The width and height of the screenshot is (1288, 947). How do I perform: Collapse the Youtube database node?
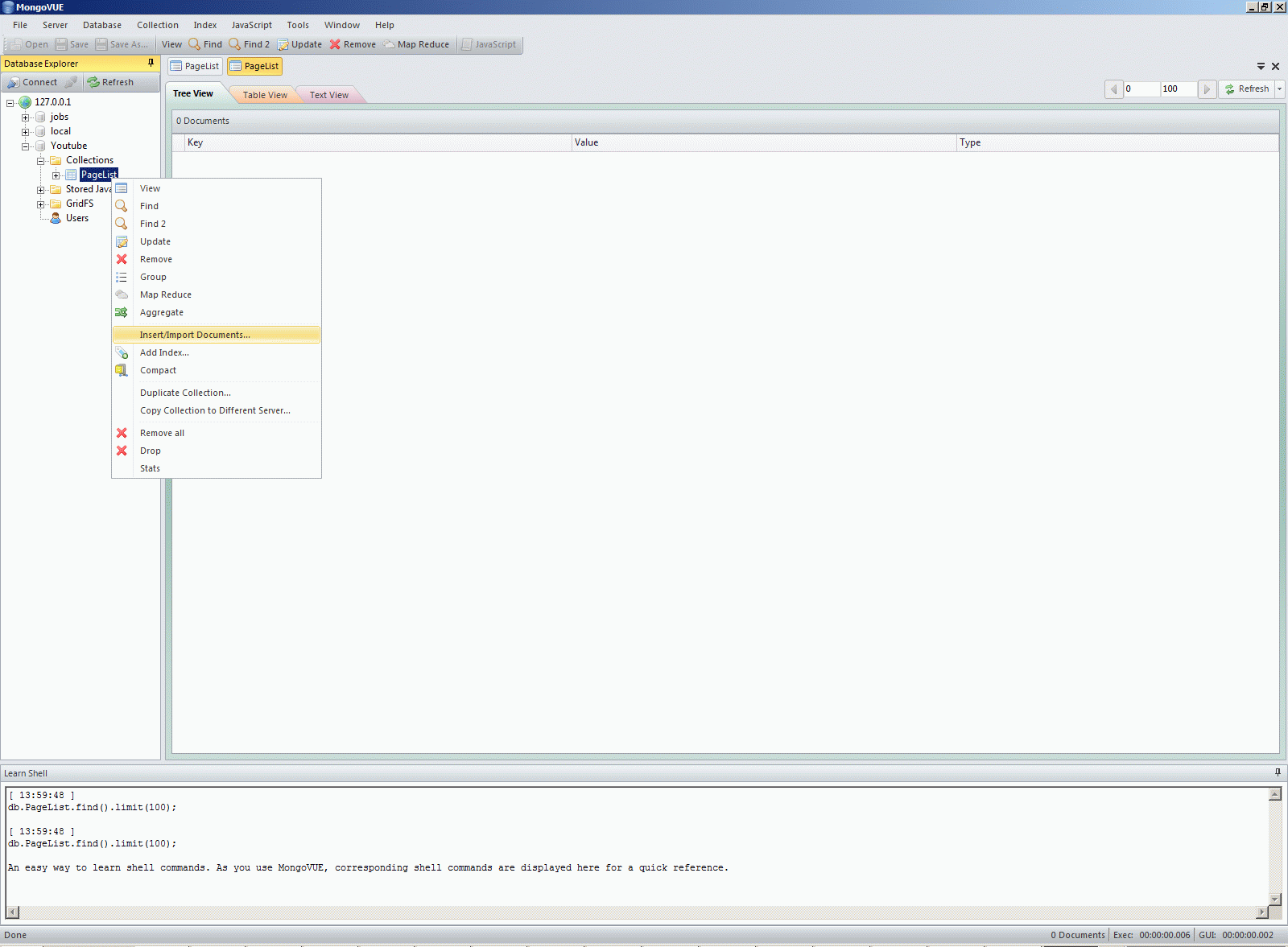[x=25, y=146]
